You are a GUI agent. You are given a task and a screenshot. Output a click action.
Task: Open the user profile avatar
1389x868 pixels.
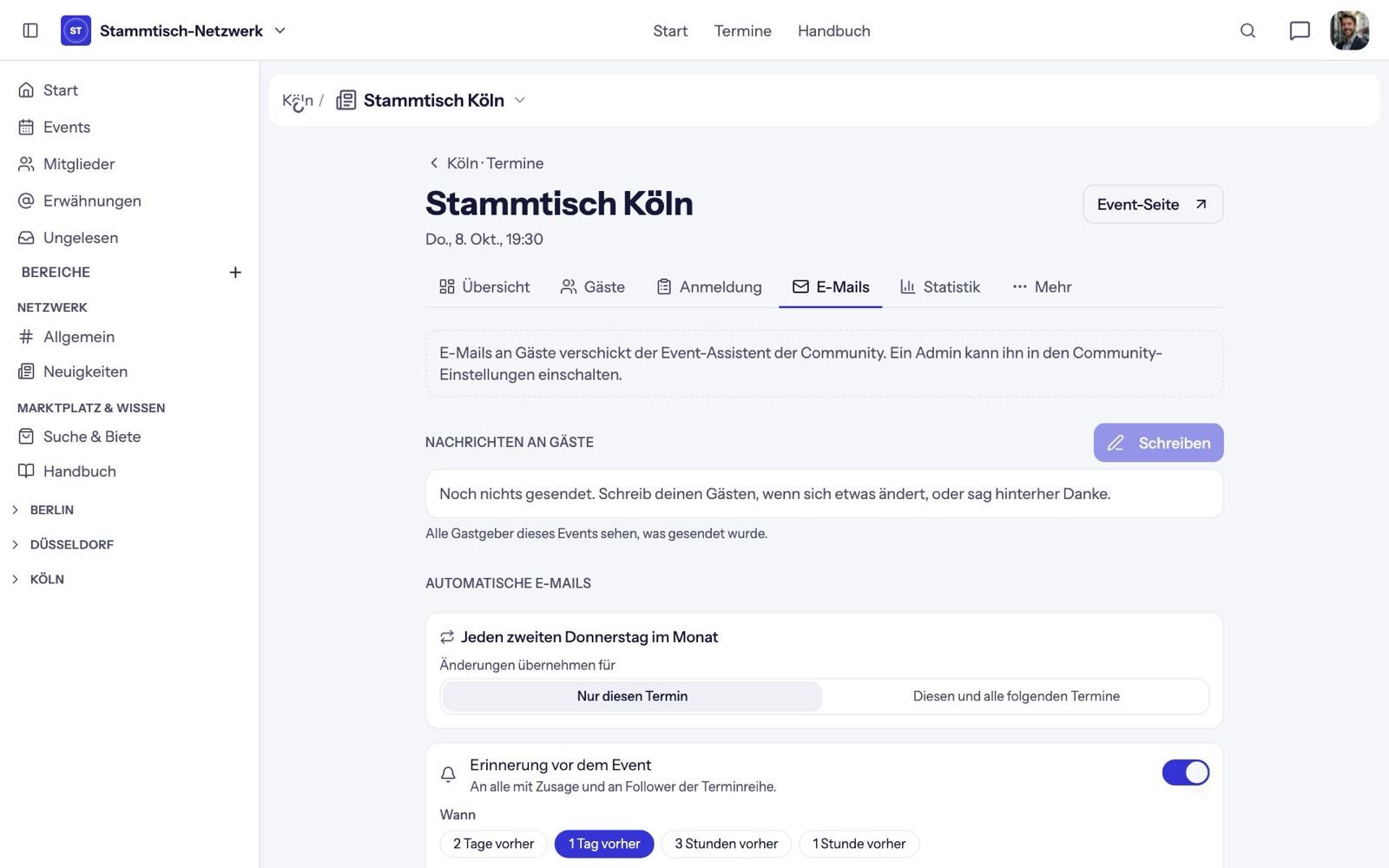pos(1350,30)
